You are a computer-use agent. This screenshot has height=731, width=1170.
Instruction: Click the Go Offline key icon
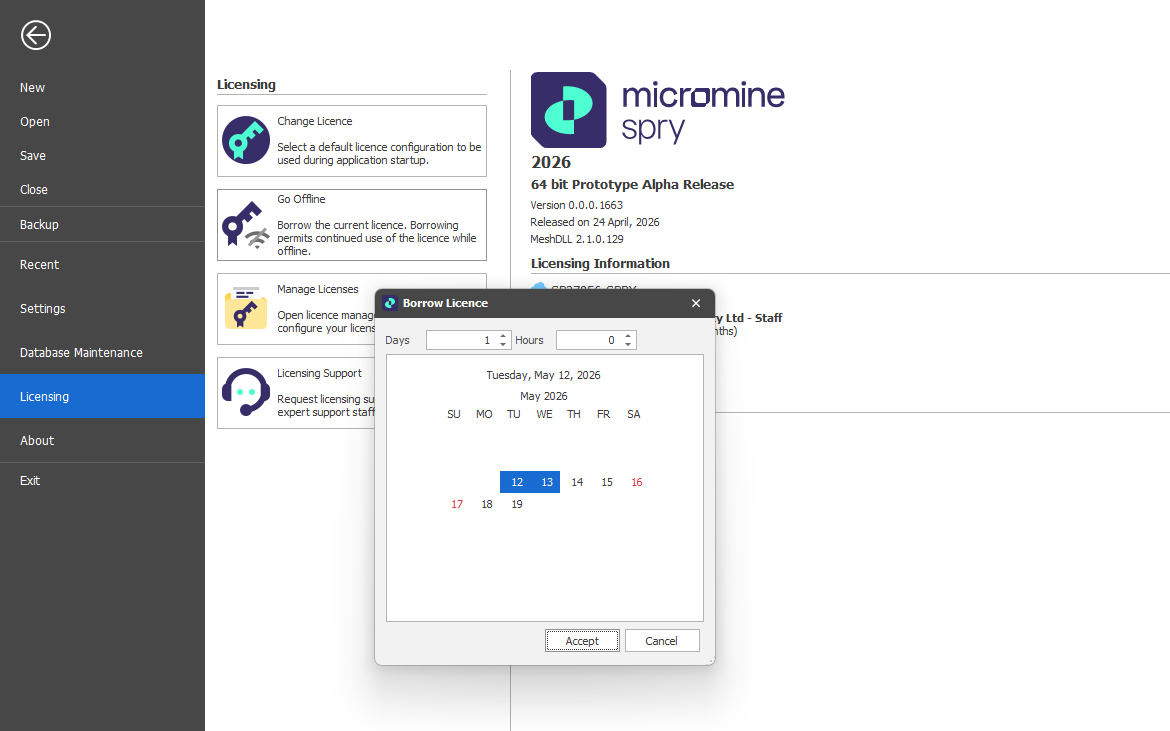(245, 225)
